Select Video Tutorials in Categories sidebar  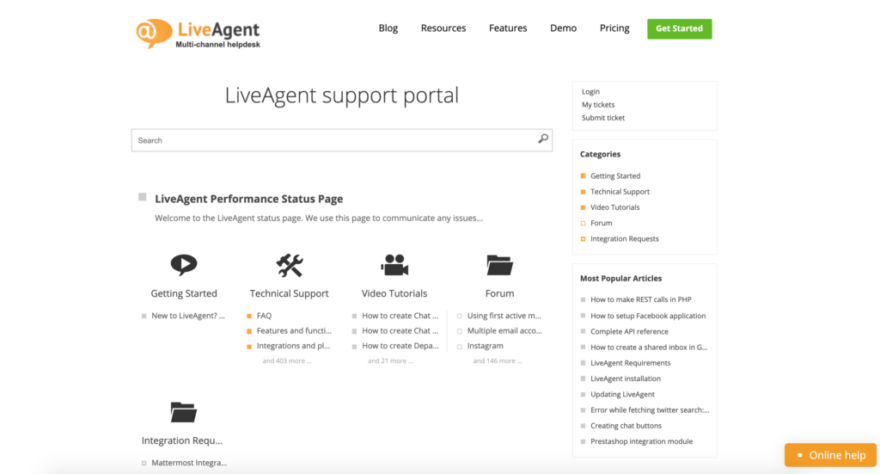pyautogui.click(x=615, y=207)
